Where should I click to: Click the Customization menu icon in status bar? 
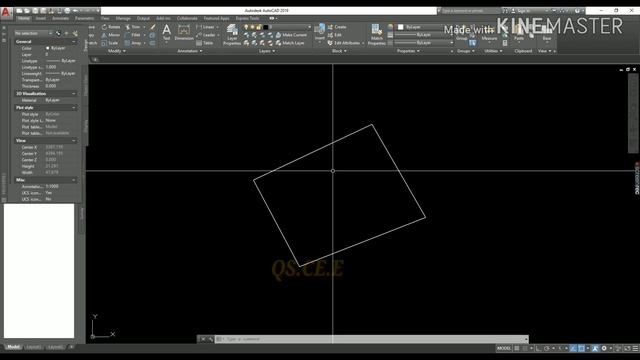(635, 348)
